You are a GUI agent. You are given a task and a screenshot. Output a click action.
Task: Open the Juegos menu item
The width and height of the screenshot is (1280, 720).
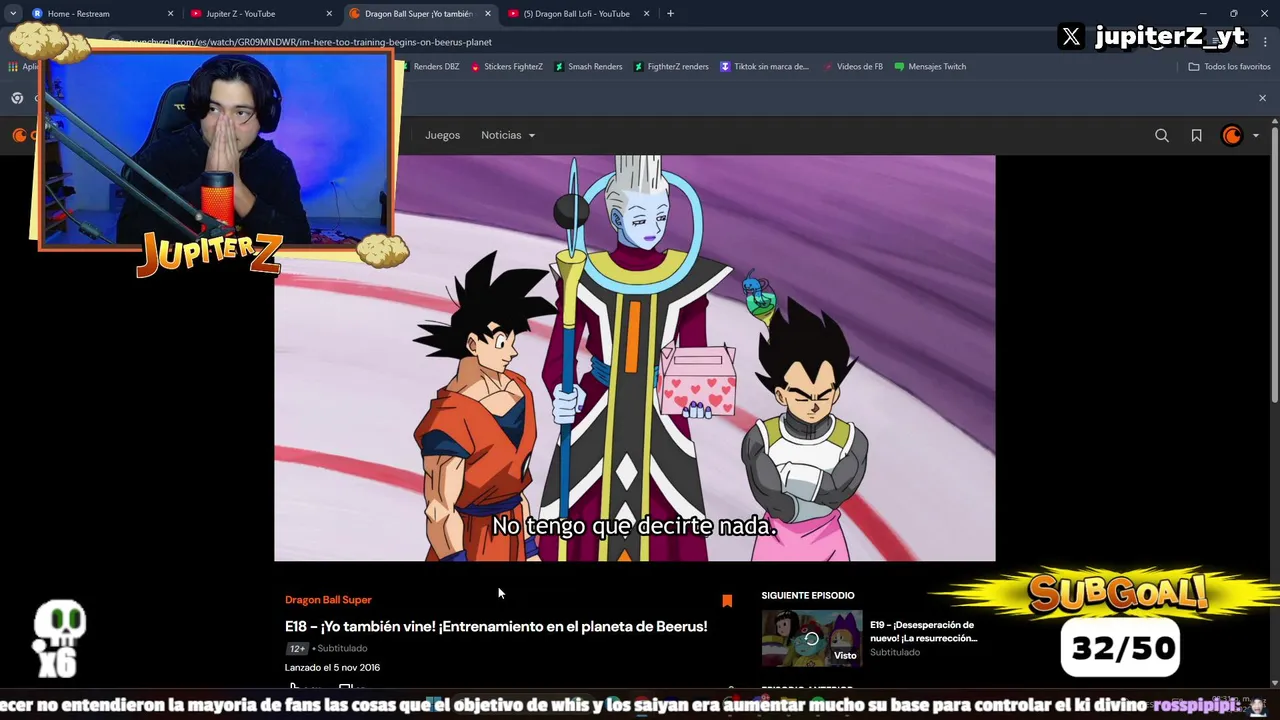(442, 135)
